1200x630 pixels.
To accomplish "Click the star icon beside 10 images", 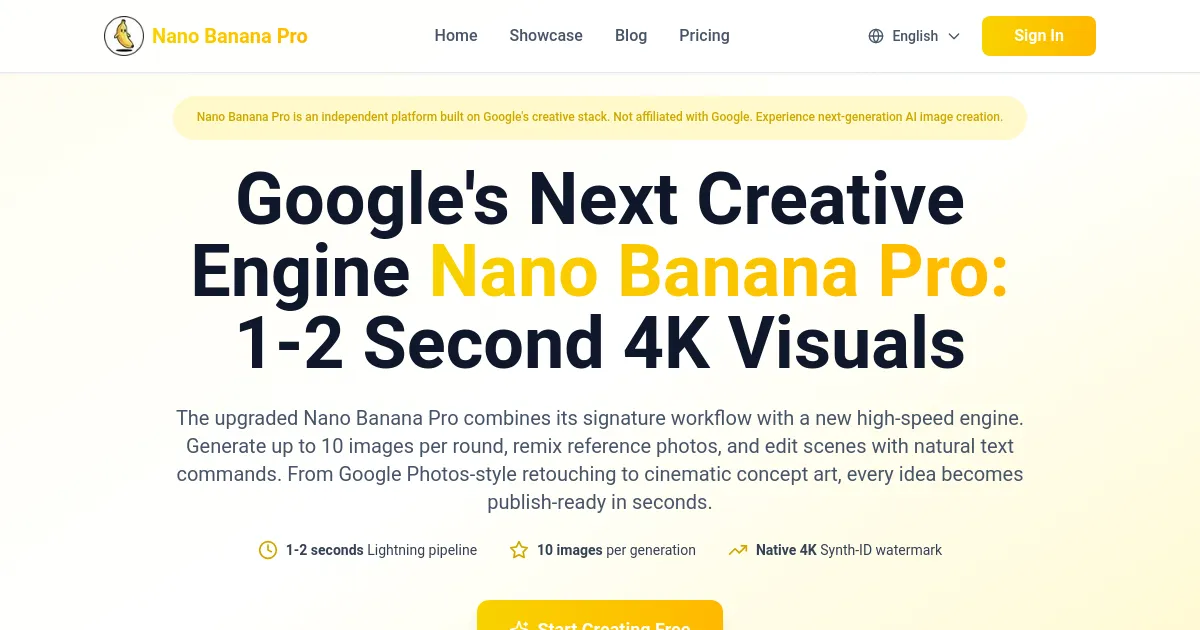I will (519, 550).
